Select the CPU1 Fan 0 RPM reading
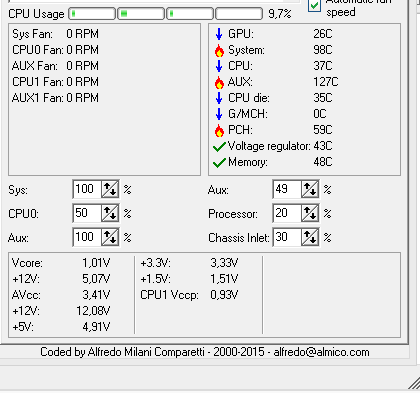 point(55,82)
